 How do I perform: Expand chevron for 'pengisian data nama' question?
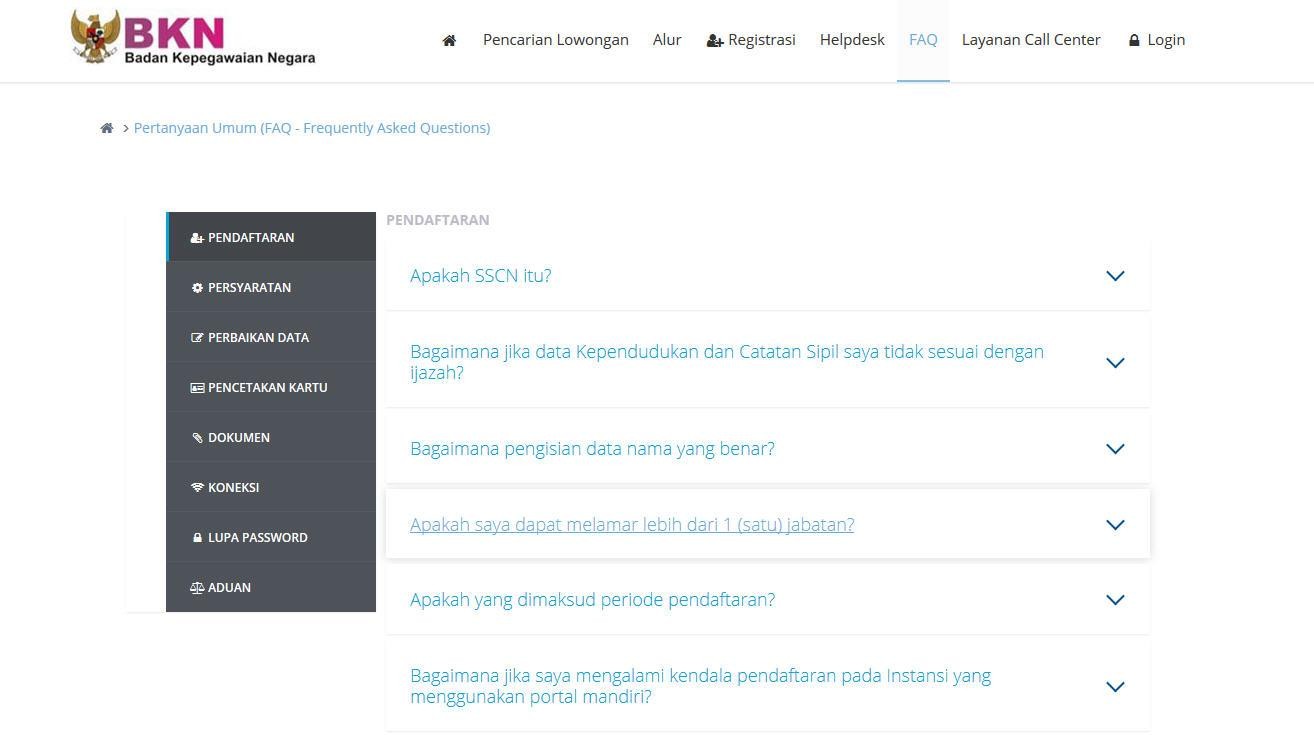[1115, 449]
